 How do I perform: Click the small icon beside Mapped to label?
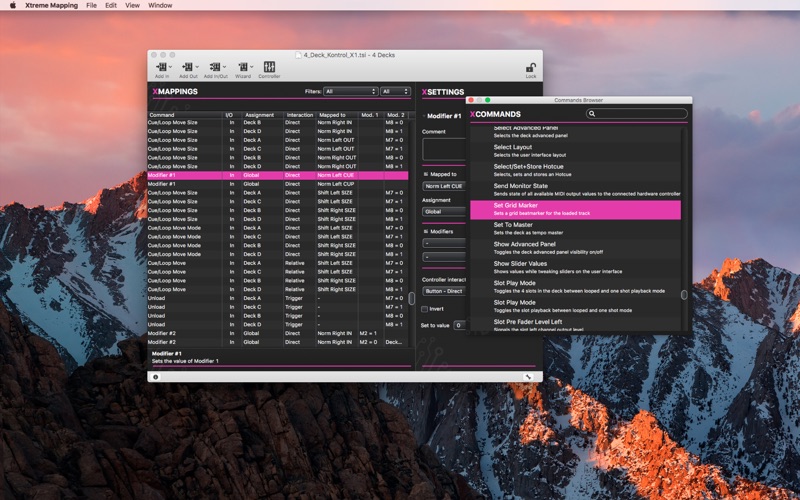(x=426, y=174)
